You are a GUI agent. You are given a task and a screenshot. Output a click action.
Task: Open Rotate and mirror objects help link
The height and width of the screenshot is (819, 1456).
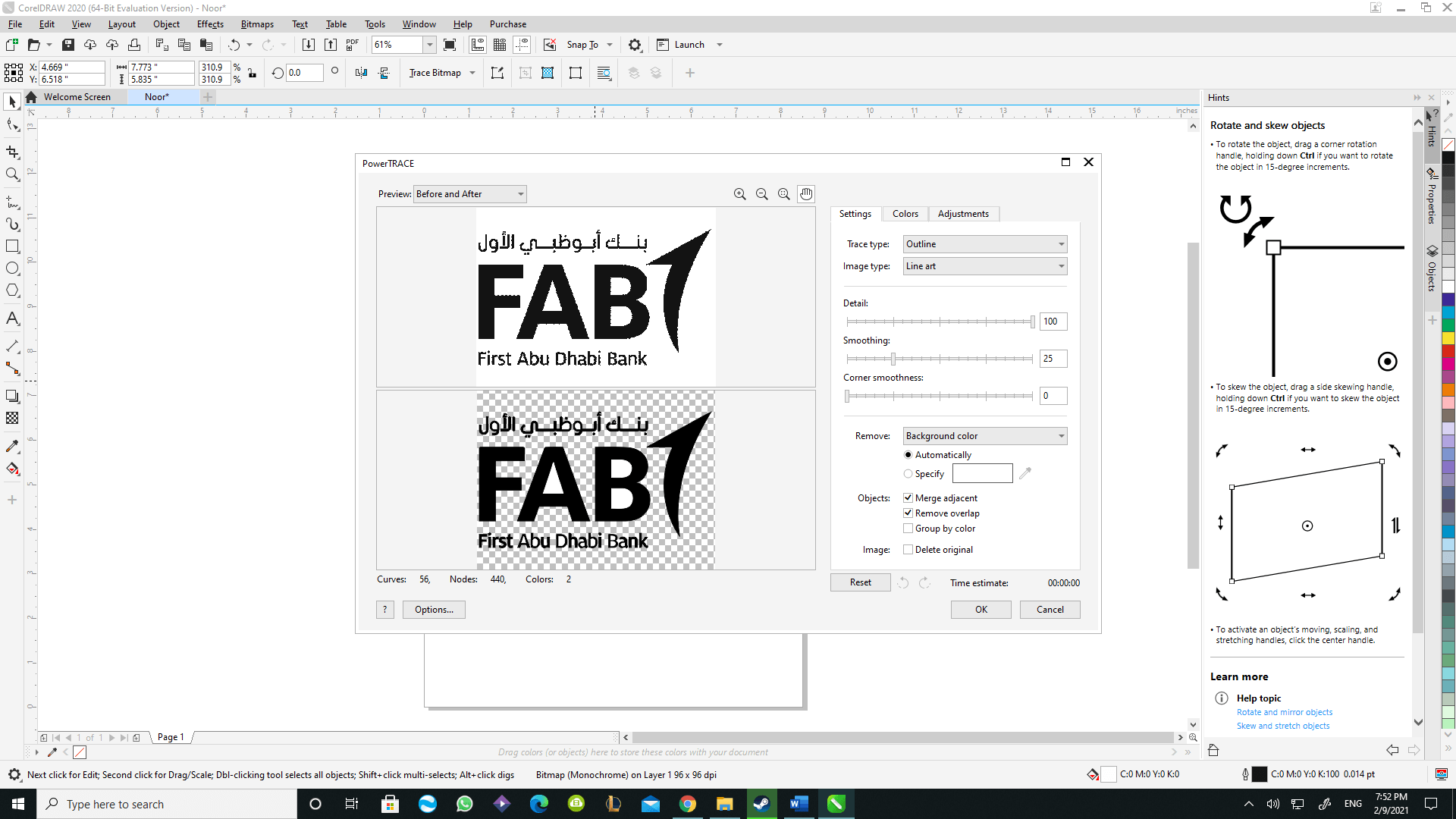(x=1285, y=712)
